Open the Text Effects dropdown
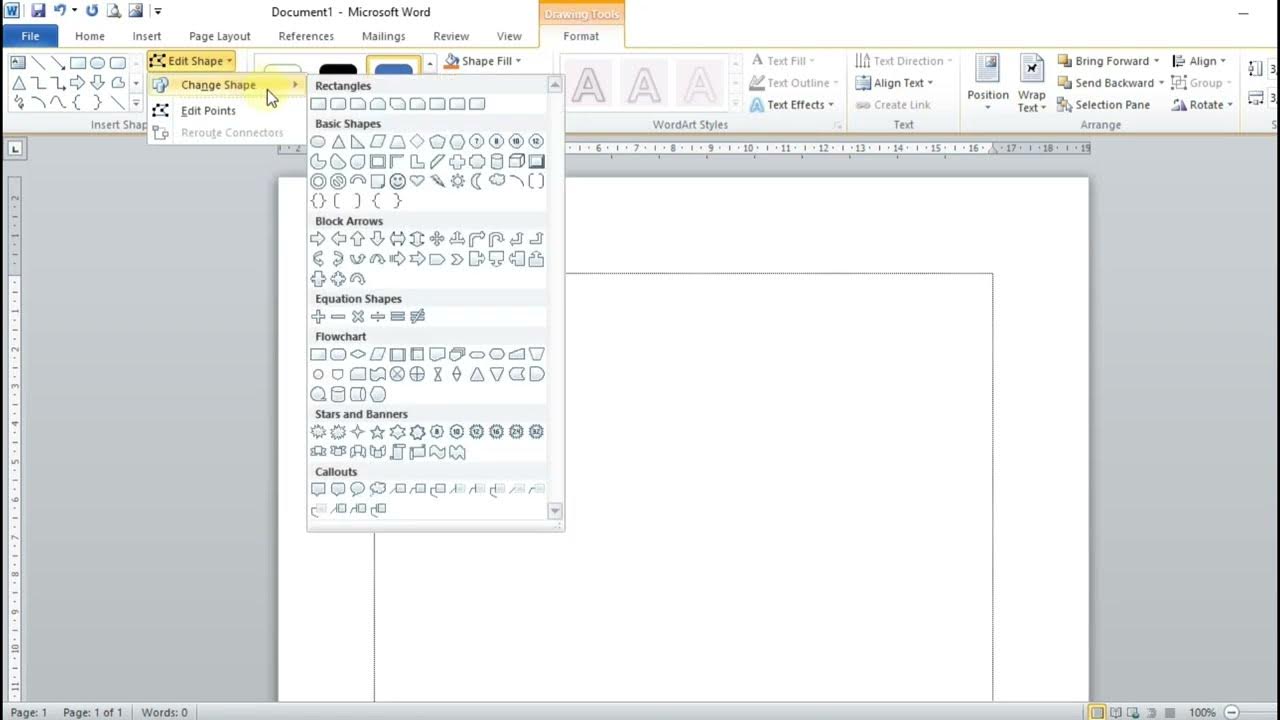The image size is (1280, 720). point(790,105)
